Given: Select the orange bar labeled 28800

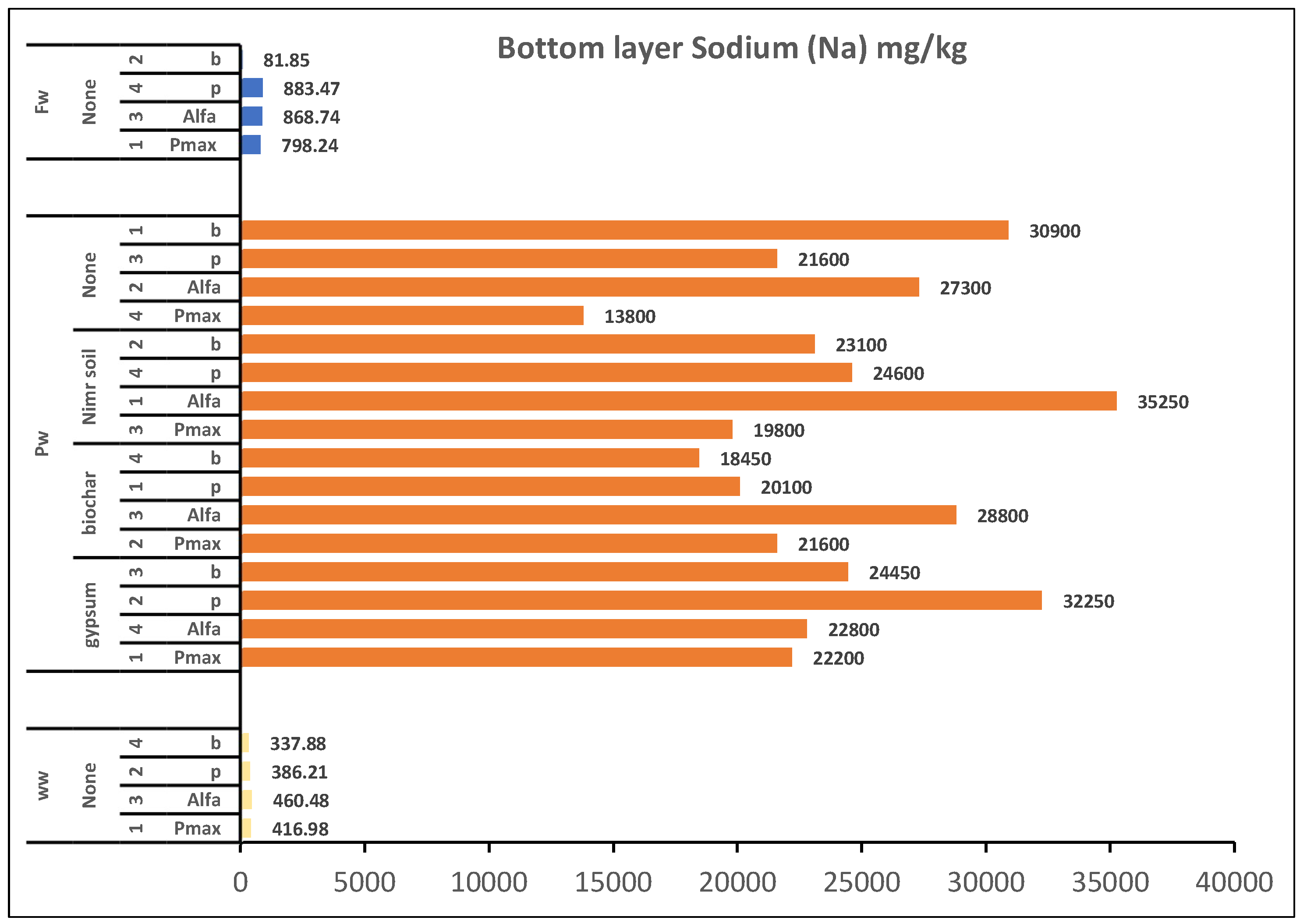Looking at the screenshot, I should tap(599, 515).
